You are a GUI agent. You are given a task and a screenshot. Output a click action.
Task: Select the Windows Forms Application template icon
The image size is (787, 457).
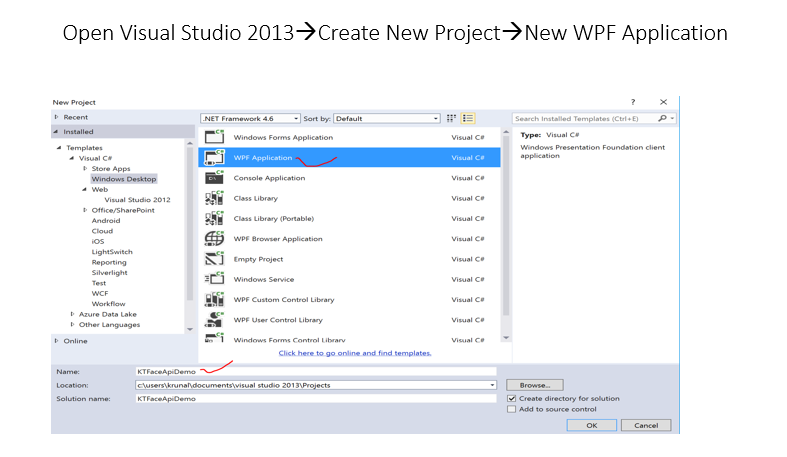point(214,137)
